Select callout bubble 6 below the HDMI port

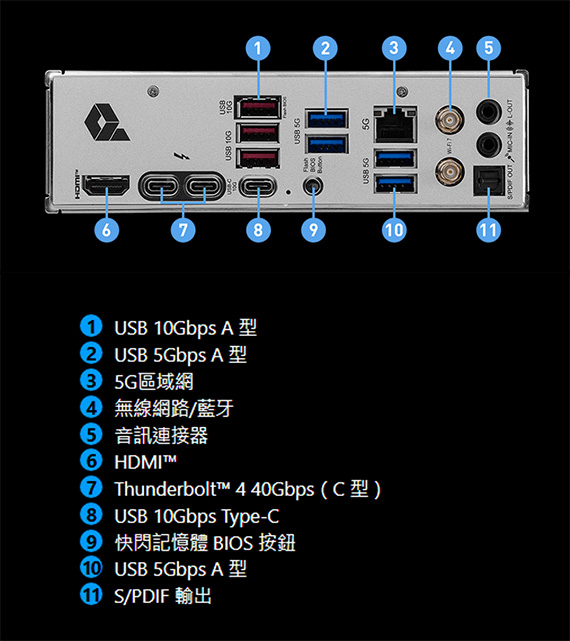[106, 229]
